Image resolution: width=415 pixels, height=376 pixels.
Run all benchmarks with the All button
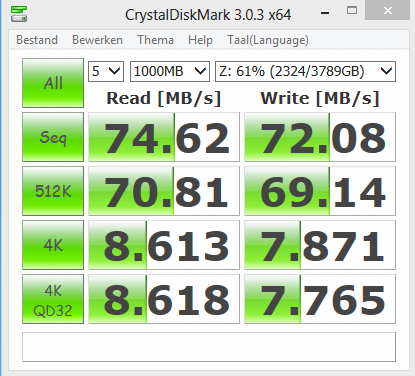(53, 83)
